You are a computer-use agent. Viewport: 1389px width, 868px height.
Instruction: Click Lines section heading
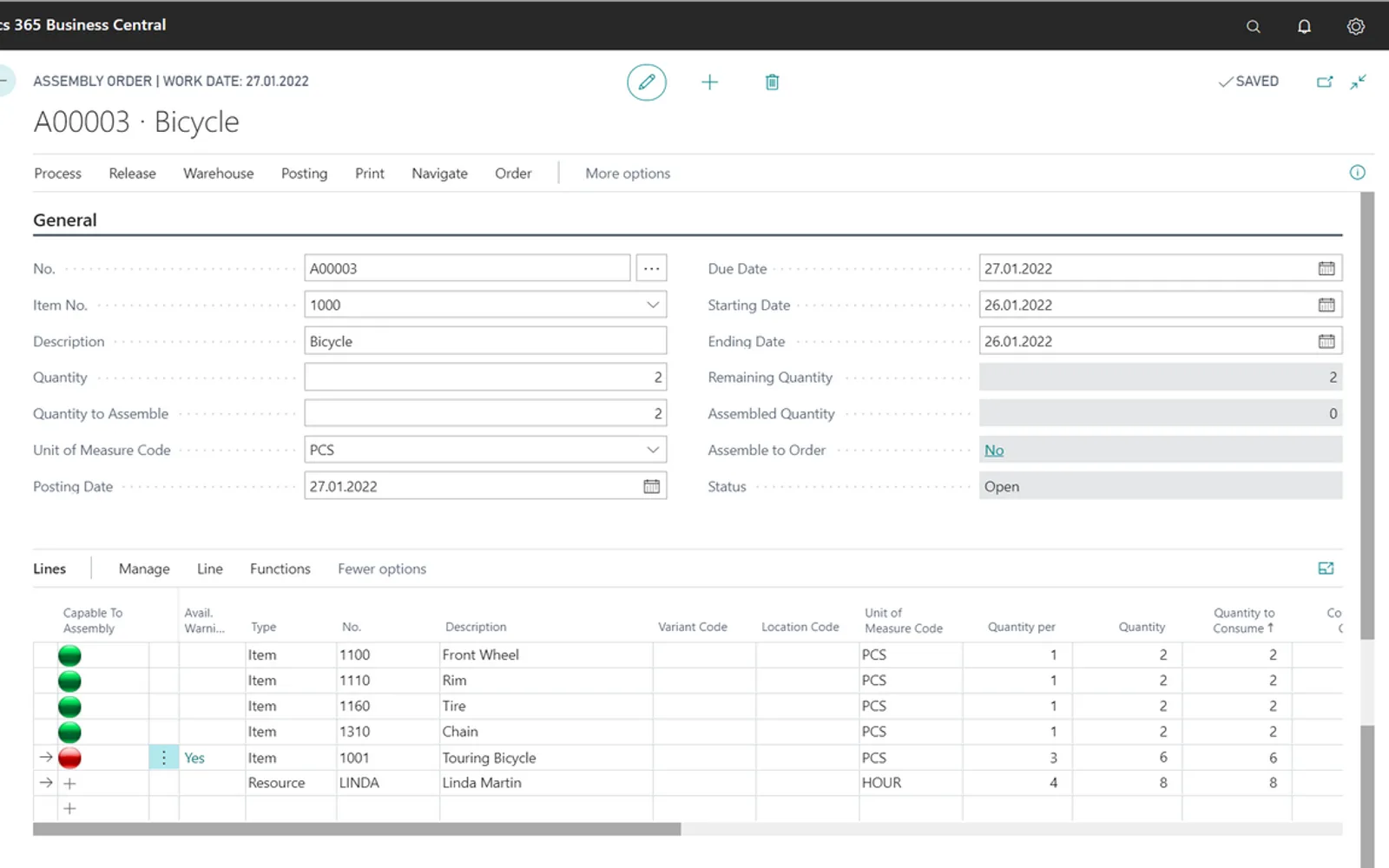49,569
